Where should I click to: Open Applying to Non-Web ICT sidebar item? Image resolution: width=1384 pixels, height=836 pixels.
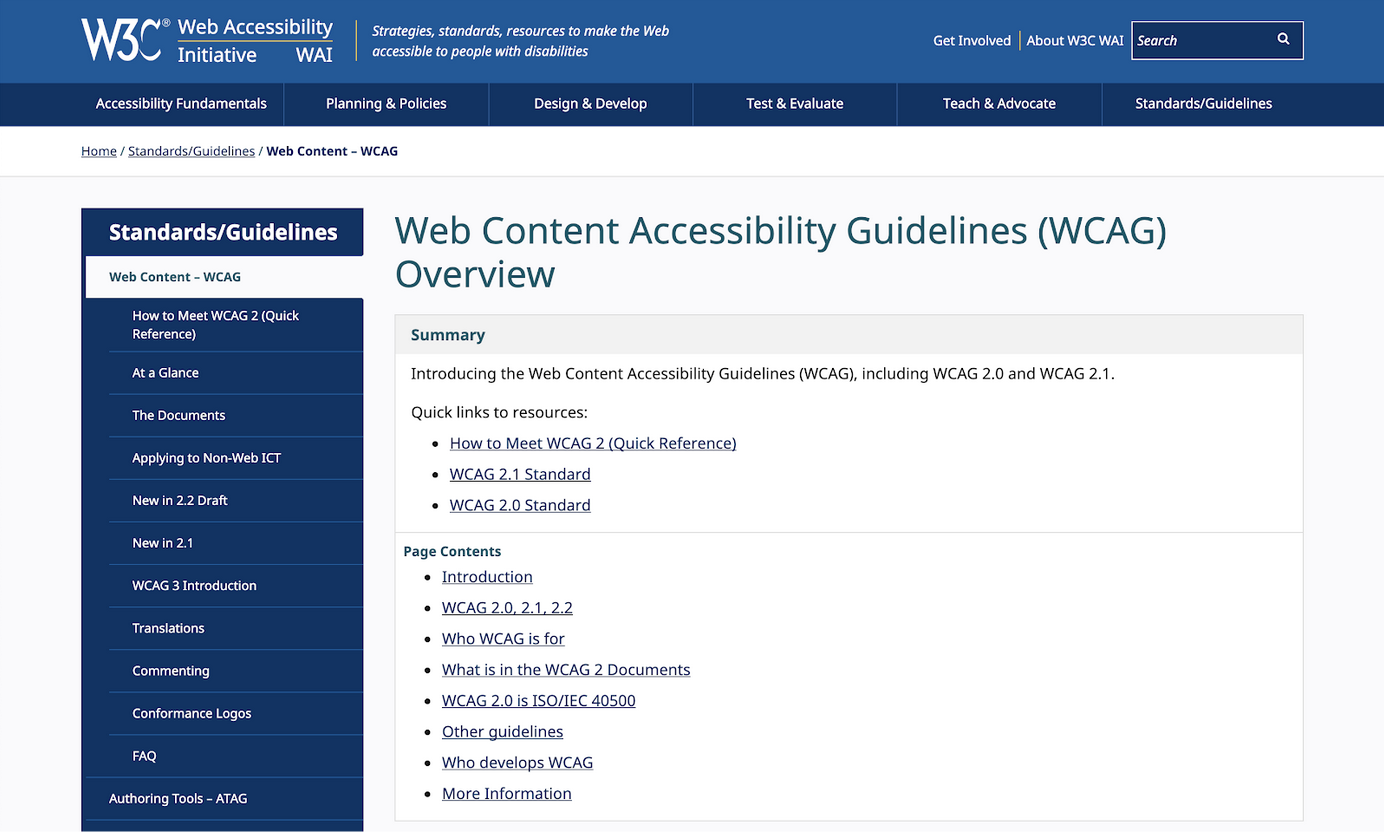(236, 458)
